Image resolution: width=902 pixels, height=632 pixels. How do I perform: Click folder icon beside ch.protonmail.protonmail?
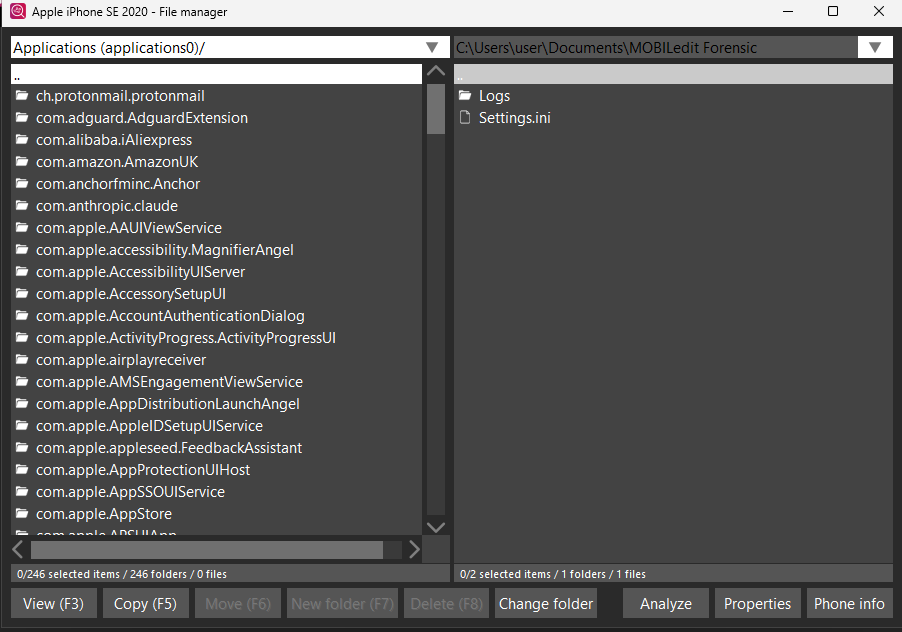(x=22, y=95)
